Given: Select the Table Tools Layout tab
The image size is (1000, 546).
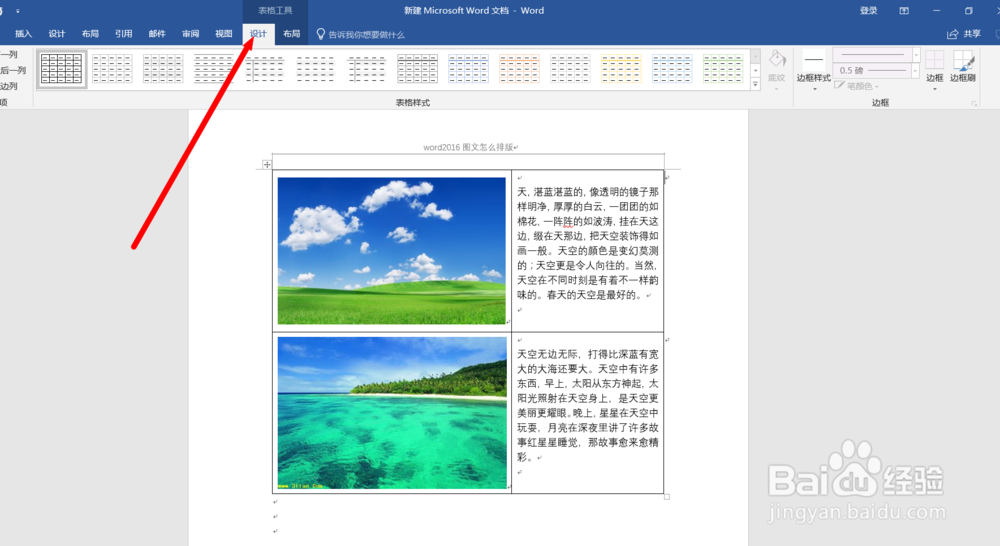Looking at the screenshot, I should click(291, 34).
